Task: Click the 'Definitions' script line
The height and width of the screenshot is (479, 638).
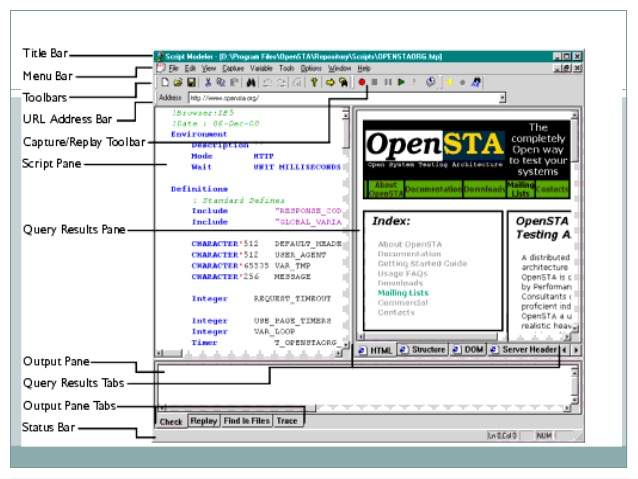Action: 199,189
